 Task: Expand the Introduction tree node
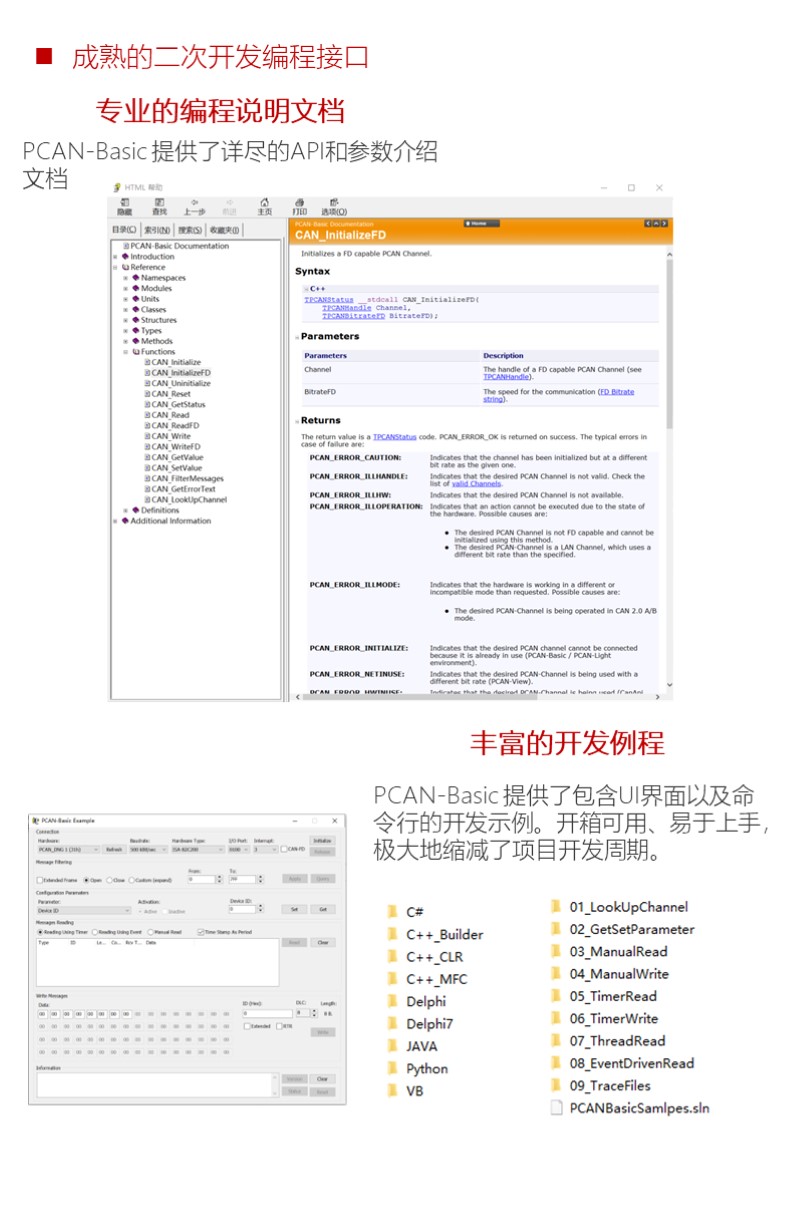pyautogui.click(x=116, y=257)
